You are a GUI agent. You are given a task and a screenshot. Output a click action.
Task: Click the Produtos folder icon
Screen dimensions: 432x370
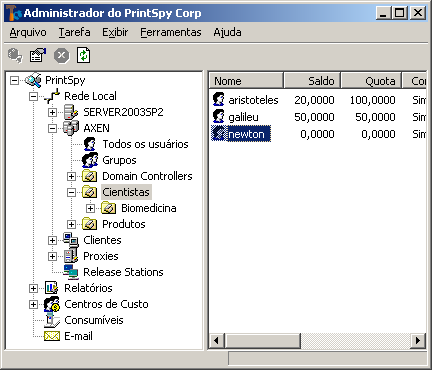(x=90, y=224)
